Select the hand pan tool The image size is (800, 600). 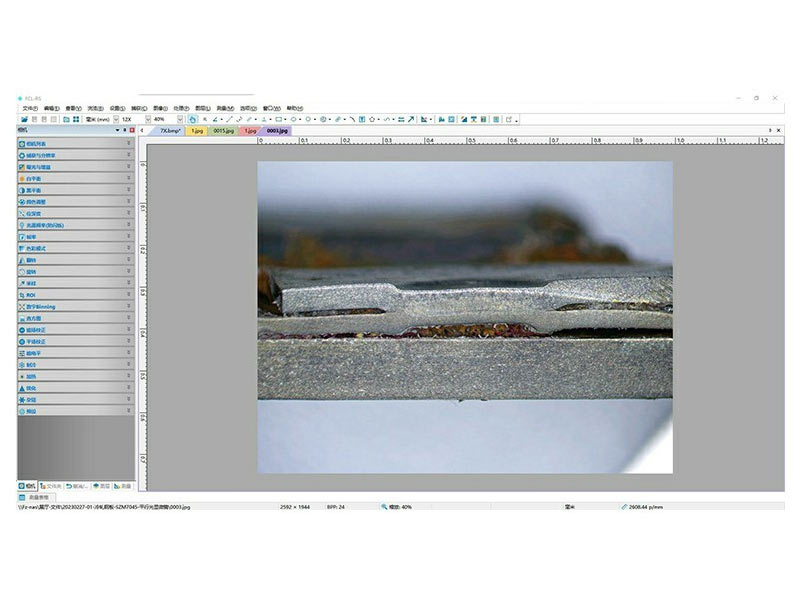pos(193,119)
